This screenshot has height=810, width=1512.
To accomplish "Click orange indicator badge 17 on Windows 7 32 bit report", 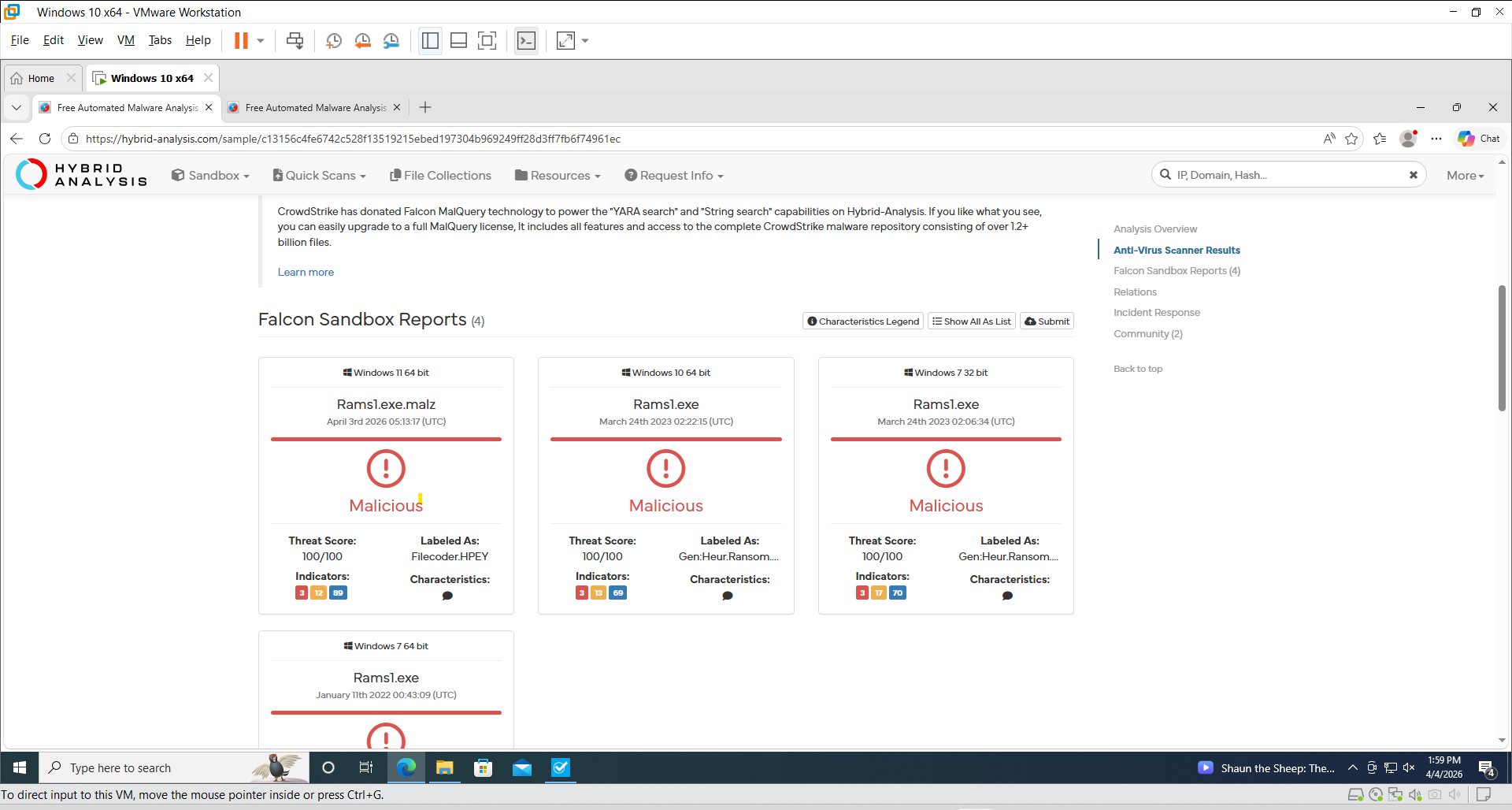I will [x=879, y=593].
